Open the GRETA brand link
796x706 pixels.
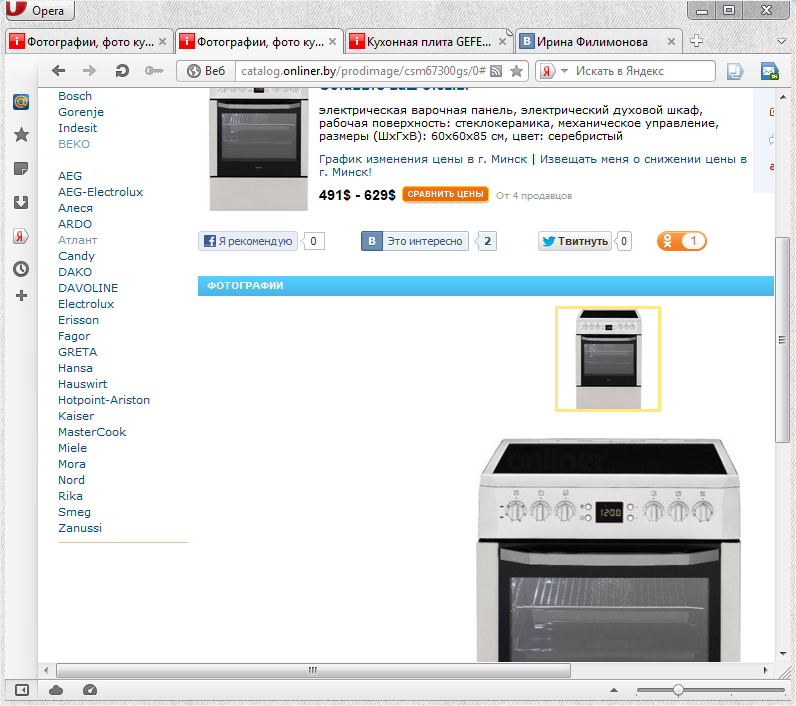pos(77,352)
